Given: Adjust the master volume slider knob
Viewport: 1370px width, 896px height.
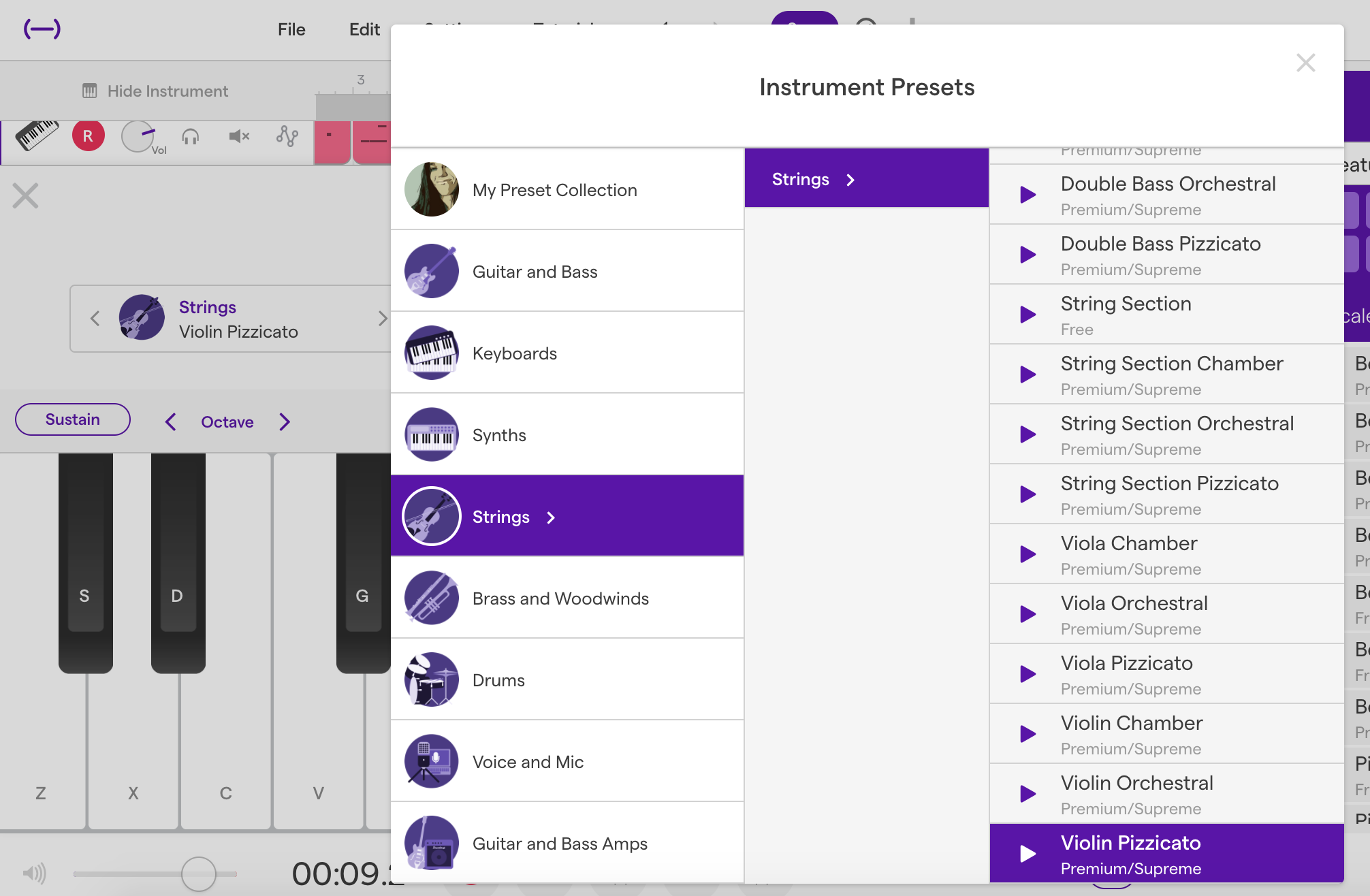Looking at the screenshot, I should point(199,874).
